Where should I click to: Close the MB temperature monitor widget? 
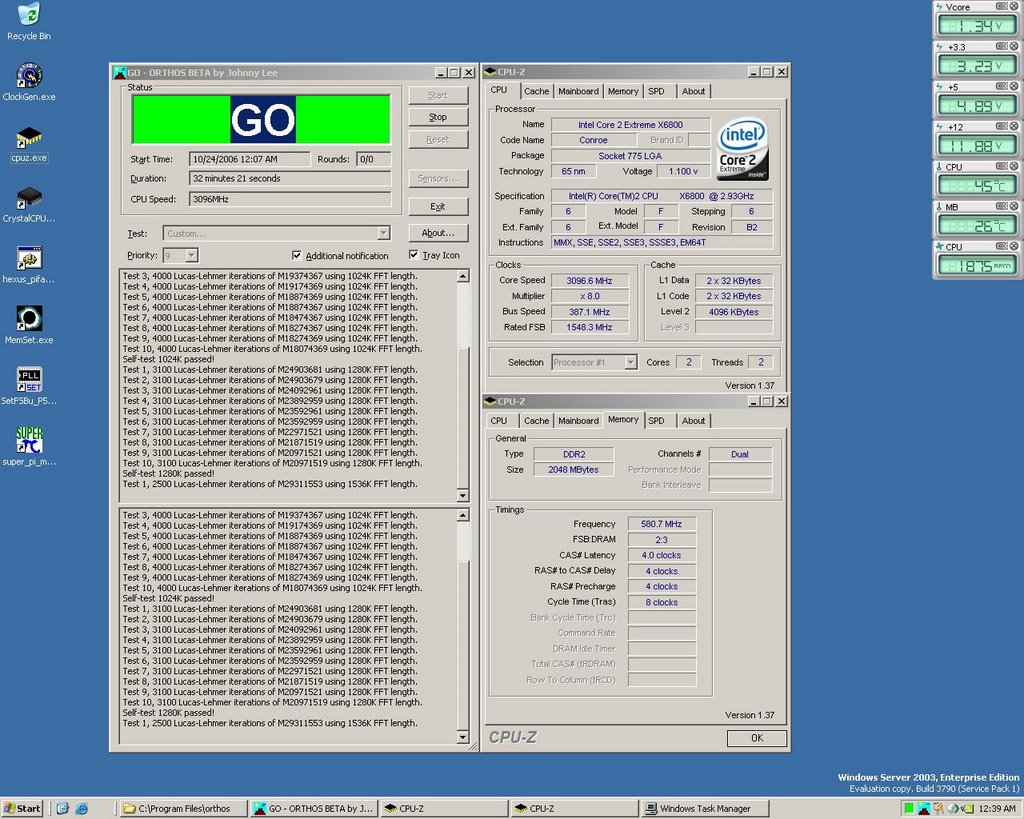tap(1014, 206)
